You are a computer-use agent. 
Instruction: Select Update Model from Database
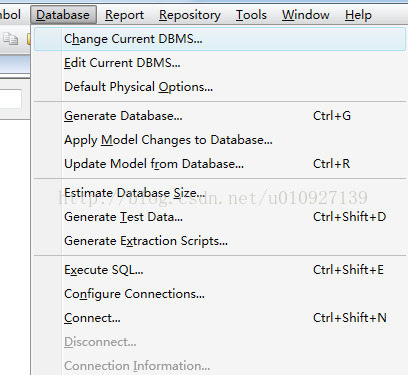click(x=220, y=164)
